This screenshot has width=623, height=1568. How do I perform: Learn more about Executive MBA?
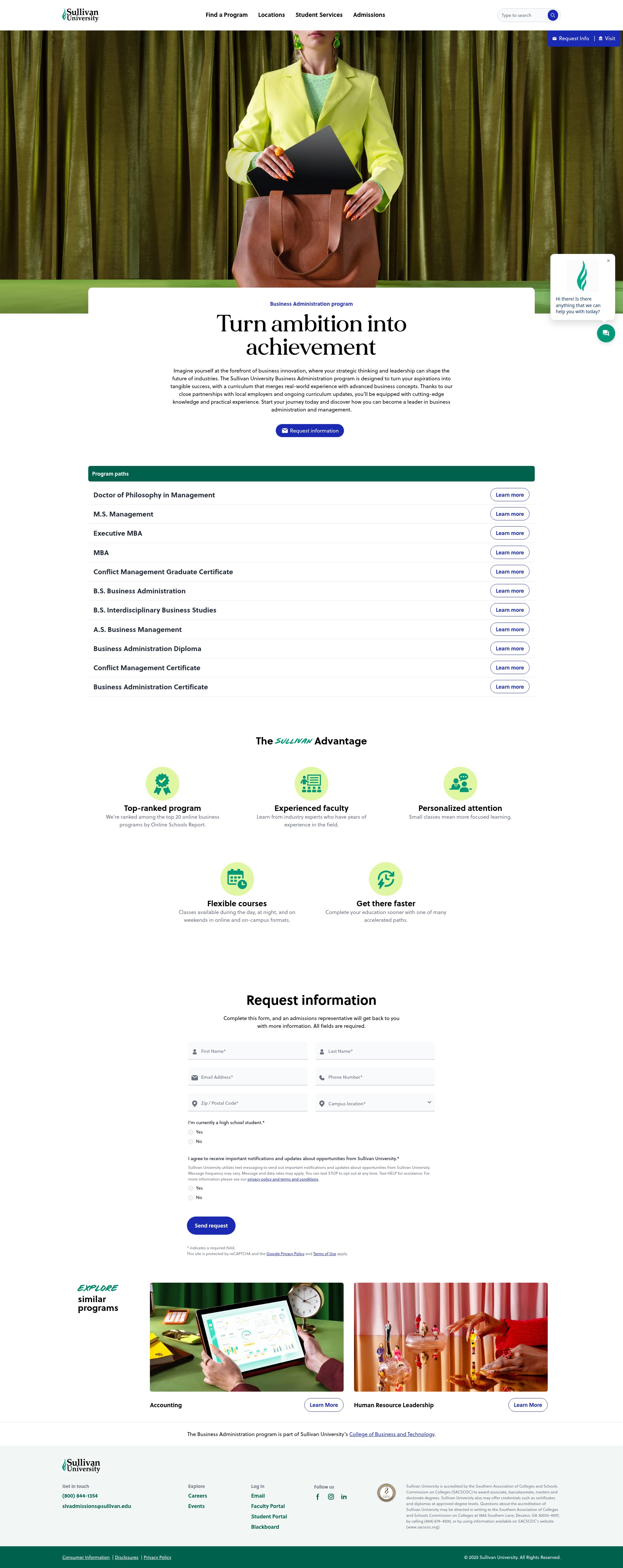click(x=510, y=533)
